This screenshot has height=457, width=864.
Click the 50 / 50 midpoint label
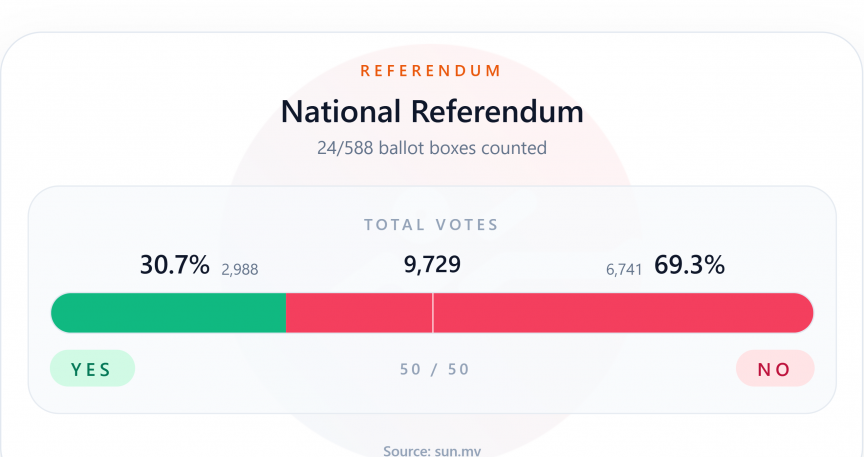434,369
